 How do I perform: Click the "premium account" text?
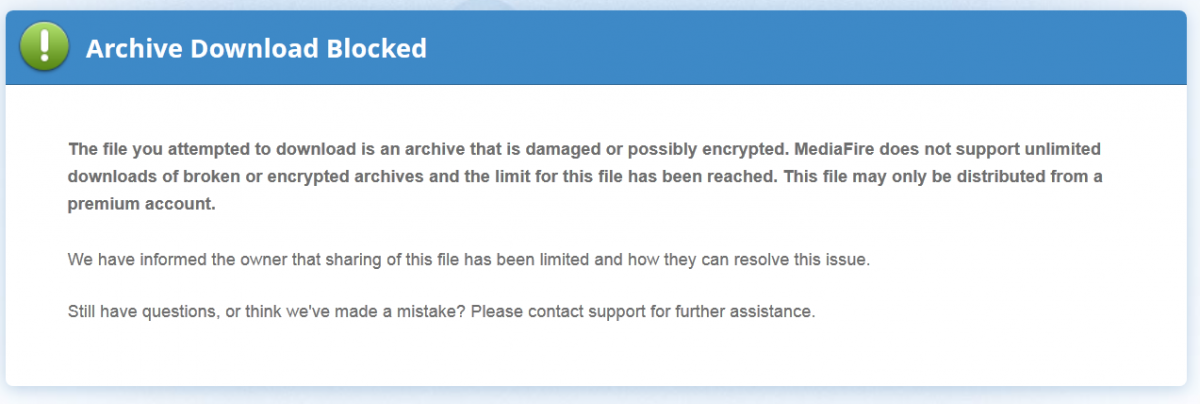(142, 204)
